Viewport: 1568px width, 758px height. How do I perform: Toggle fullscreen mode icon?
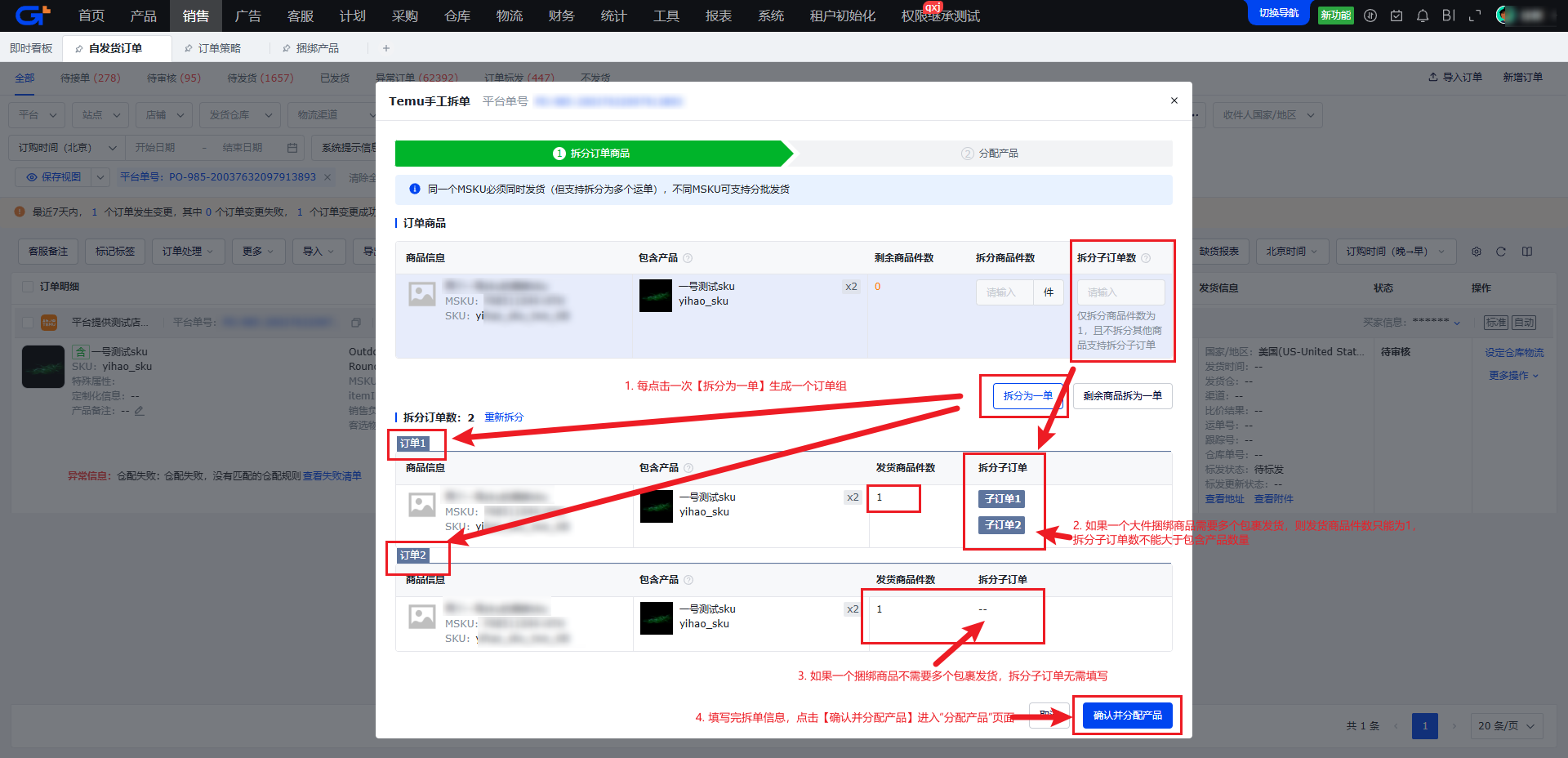[x=1475, y=16]
